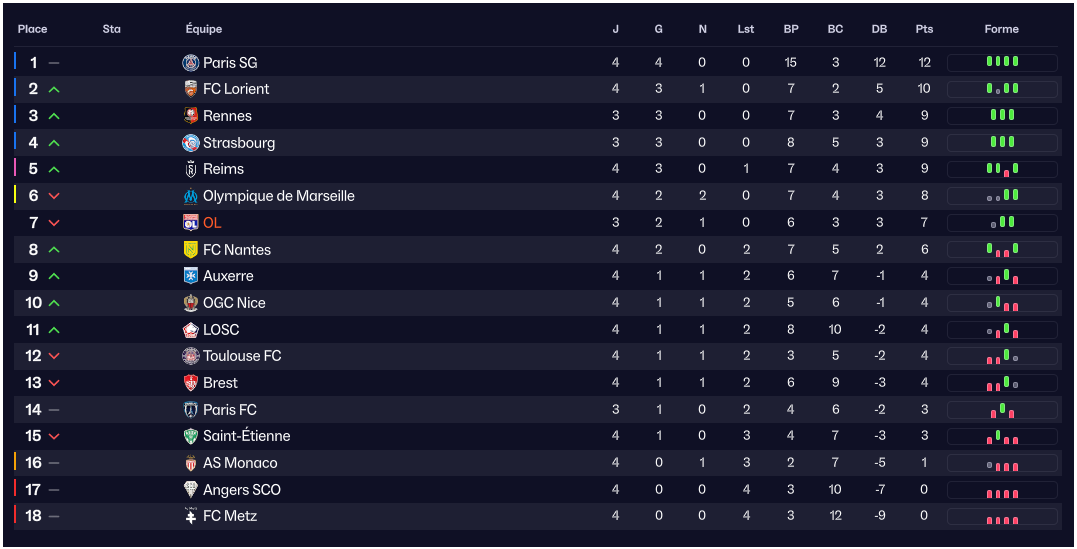Click the AS Monaco club crest
The height and width of the screenshot is (549, 1077).
tap(191, 463)
